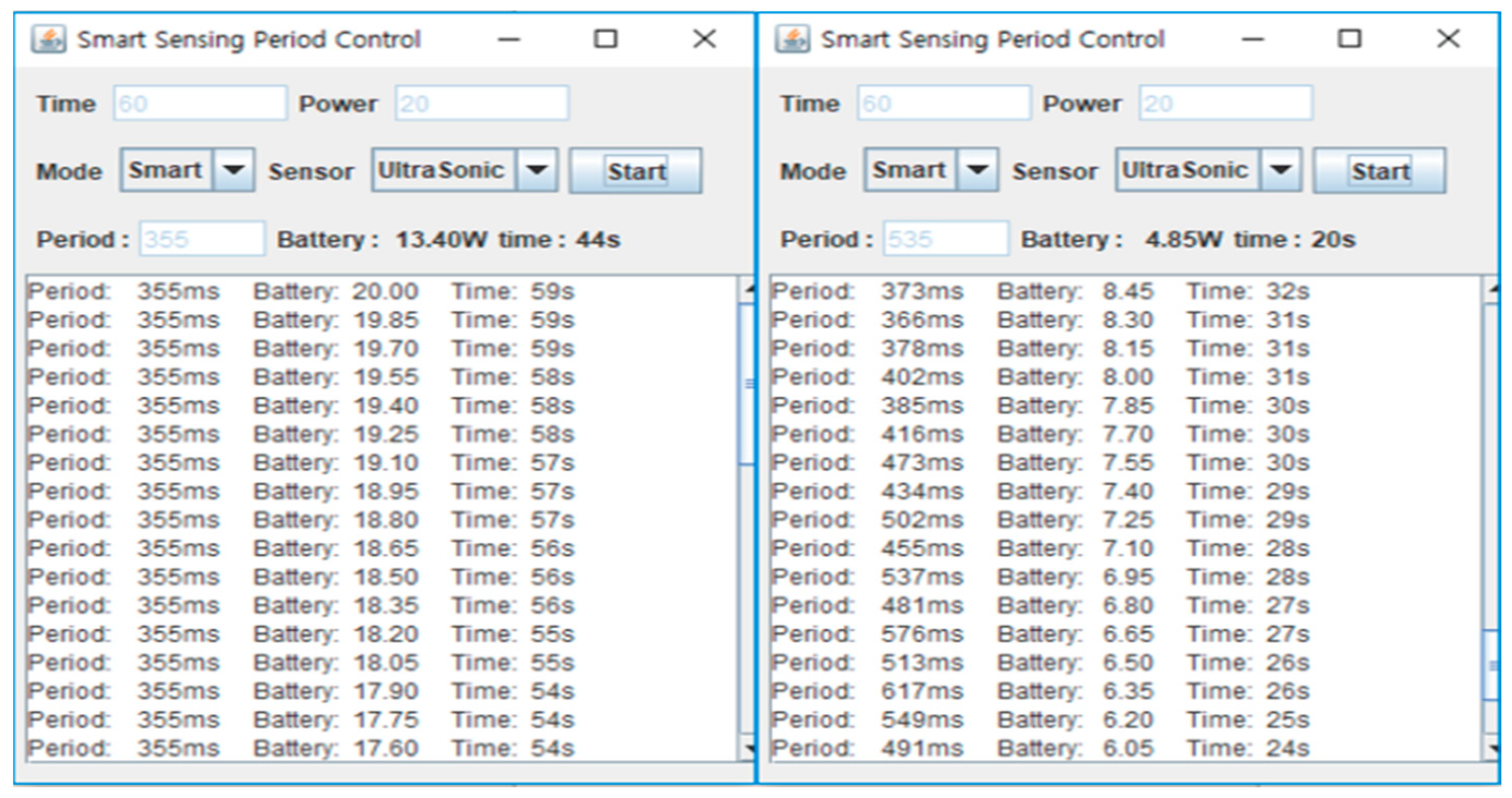Open Sensor UltraSonic dropdown in right window
The height and width of the screenshot is (798, 1512).
[x=1281, y=170]
